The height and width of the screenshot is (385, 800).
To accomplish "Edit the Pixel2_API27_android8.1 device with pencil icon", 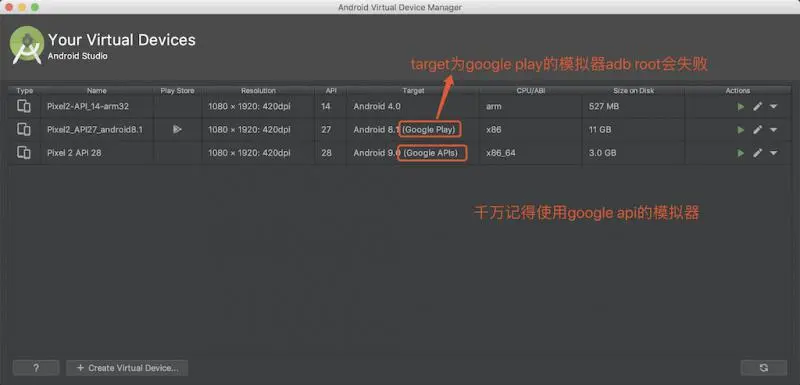I will pyautogui.click(x=758, y=130).
